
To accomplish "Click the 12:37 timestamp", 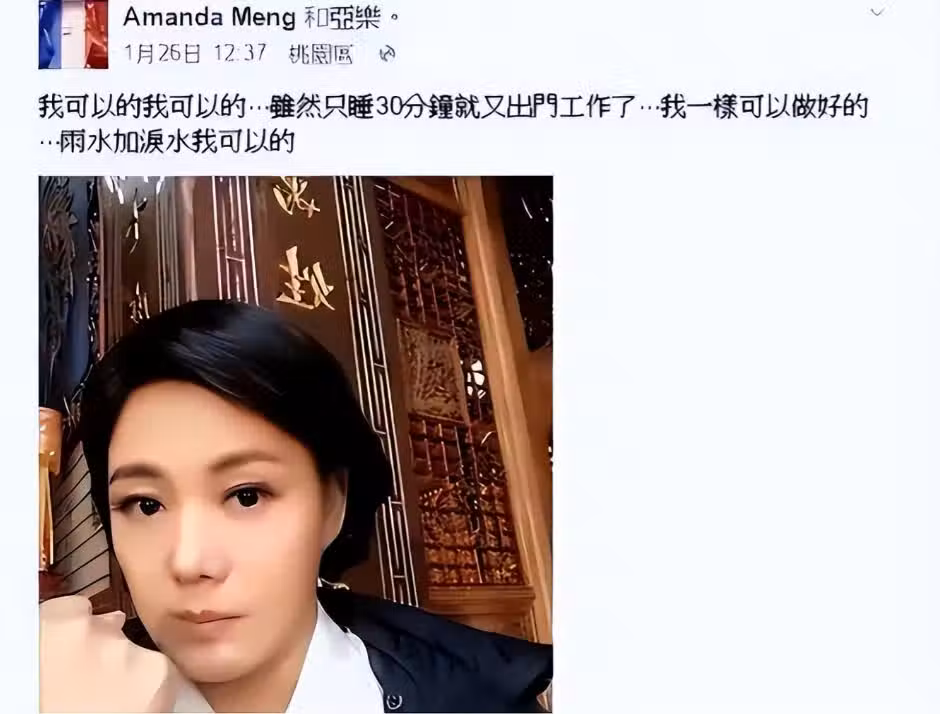I will click(x=240, y=53).
